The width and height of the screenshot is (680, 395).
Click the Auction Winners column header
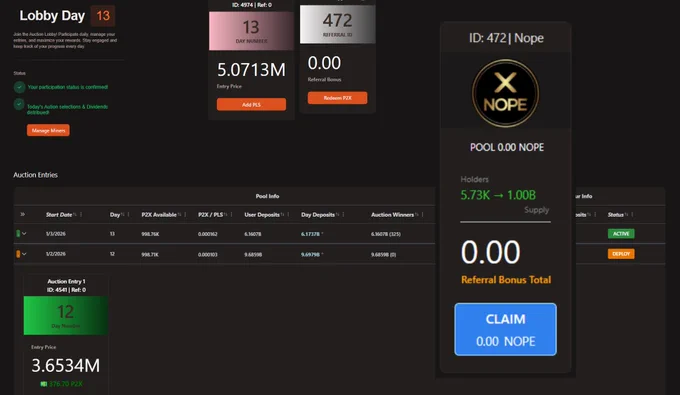tap(392, 215)
